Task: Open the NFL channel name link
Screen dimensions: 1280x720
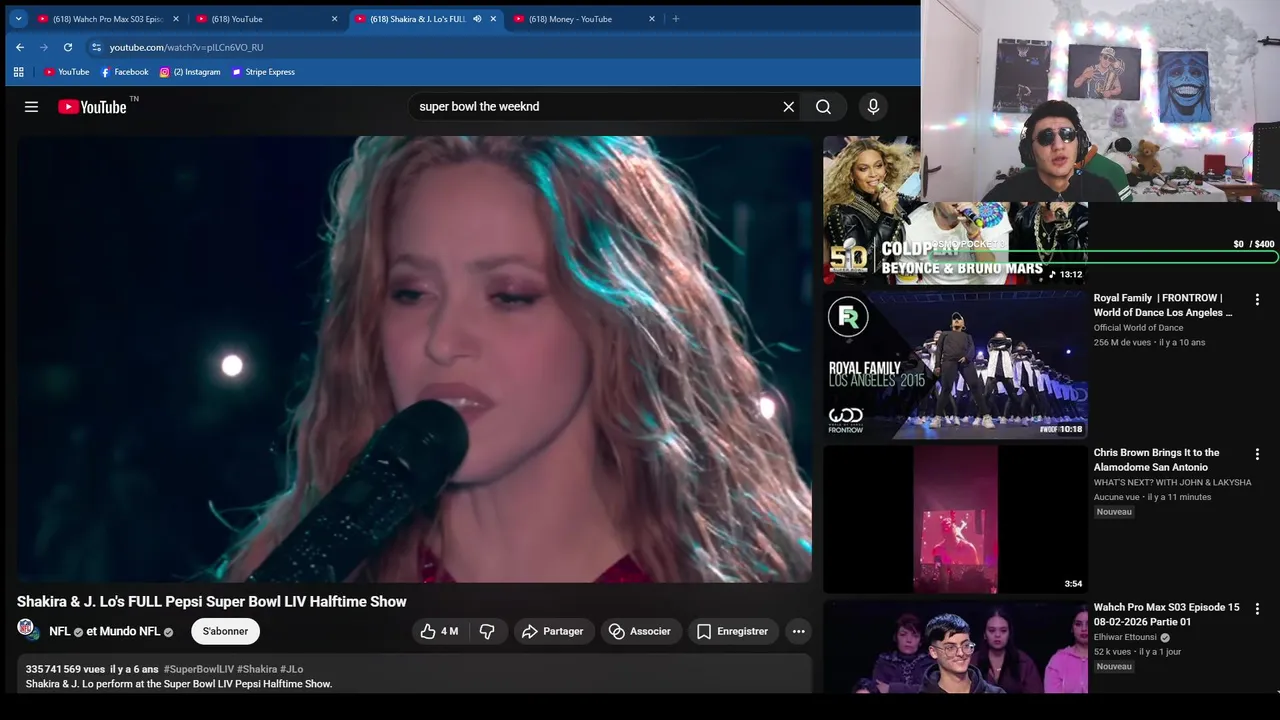Action: coord(60,632)
